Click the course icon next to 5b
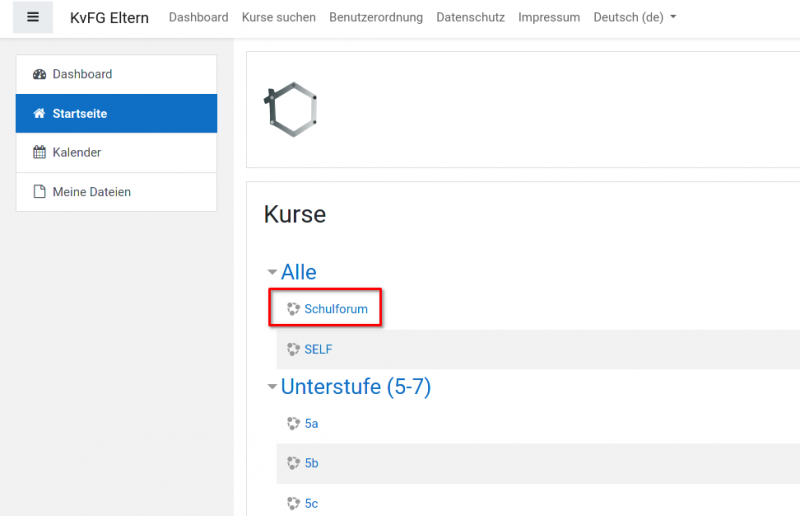 (294, 463)
